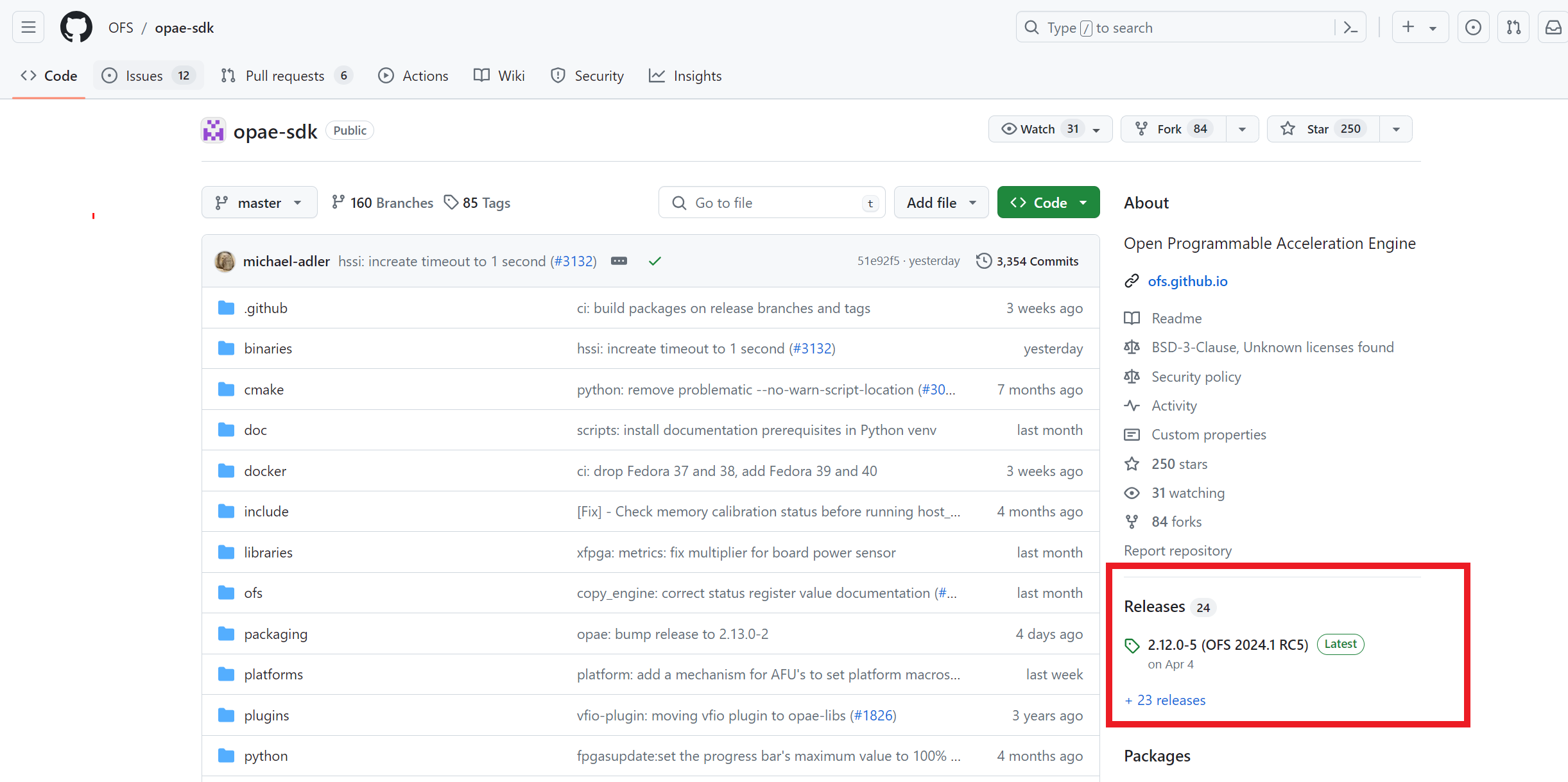Open the command palette icon

coord(1350,27)
